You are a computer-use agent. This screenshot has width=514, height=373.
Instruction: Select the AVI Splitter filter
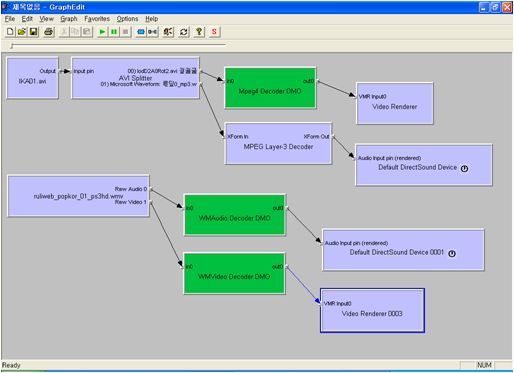coord(135,78)
